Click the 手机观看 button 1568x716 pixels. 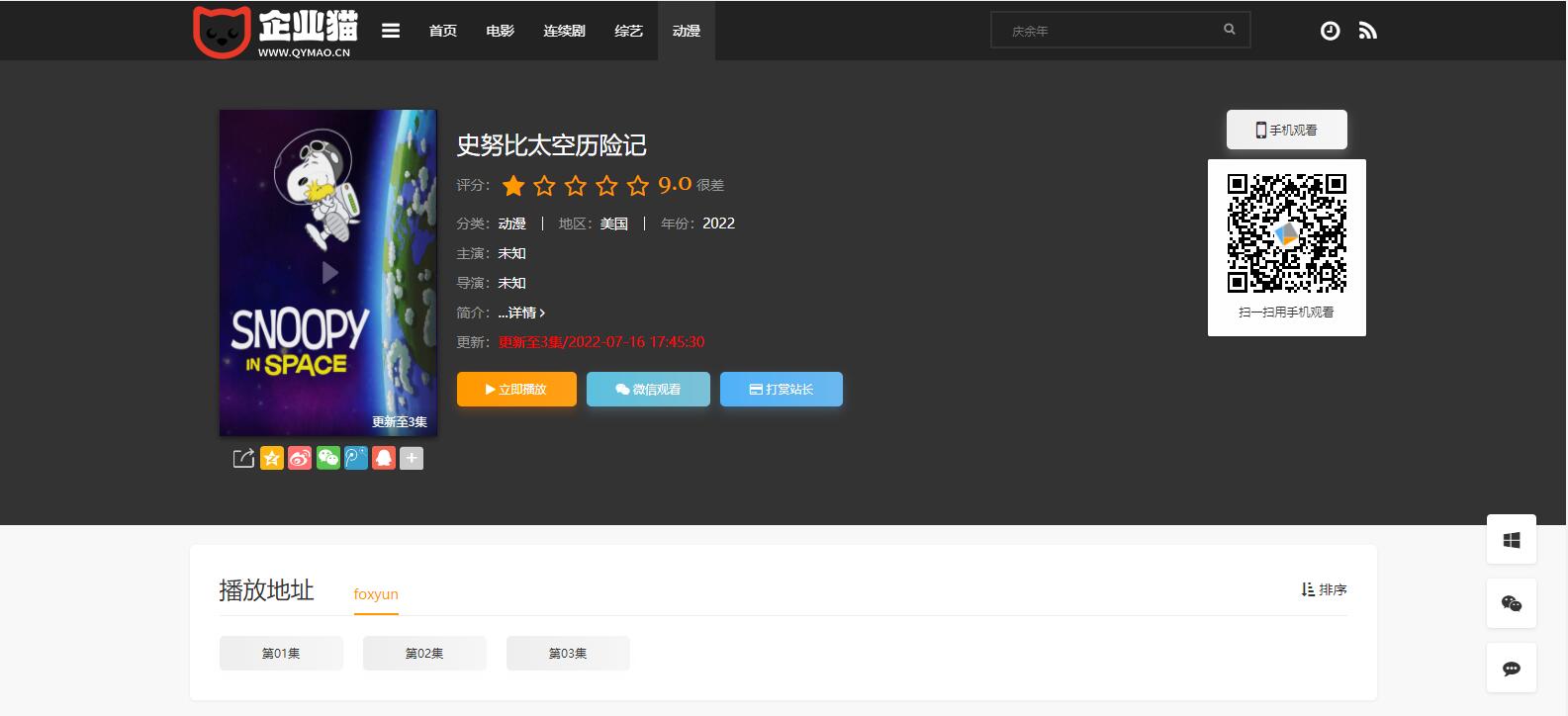click(1287, 130)
